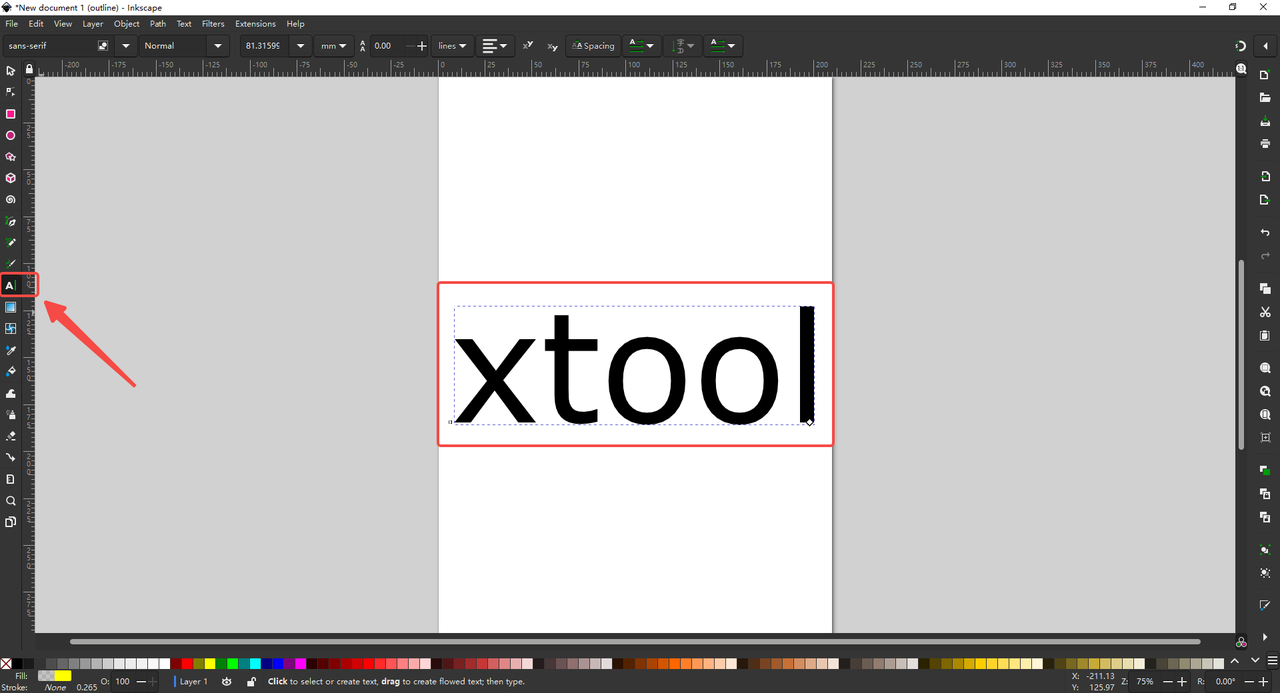Expand the line spacing unit lines dropdown
Viewport: 1280px width, 693px height.
coord(453,46)
